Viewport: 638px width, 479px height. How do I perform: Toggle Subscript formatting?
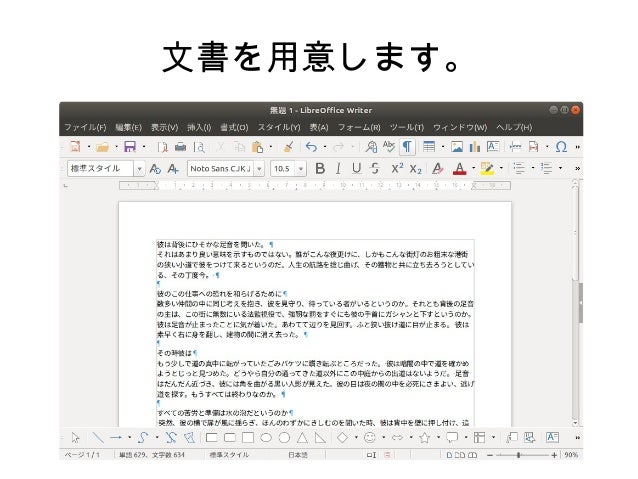[415, 168]
